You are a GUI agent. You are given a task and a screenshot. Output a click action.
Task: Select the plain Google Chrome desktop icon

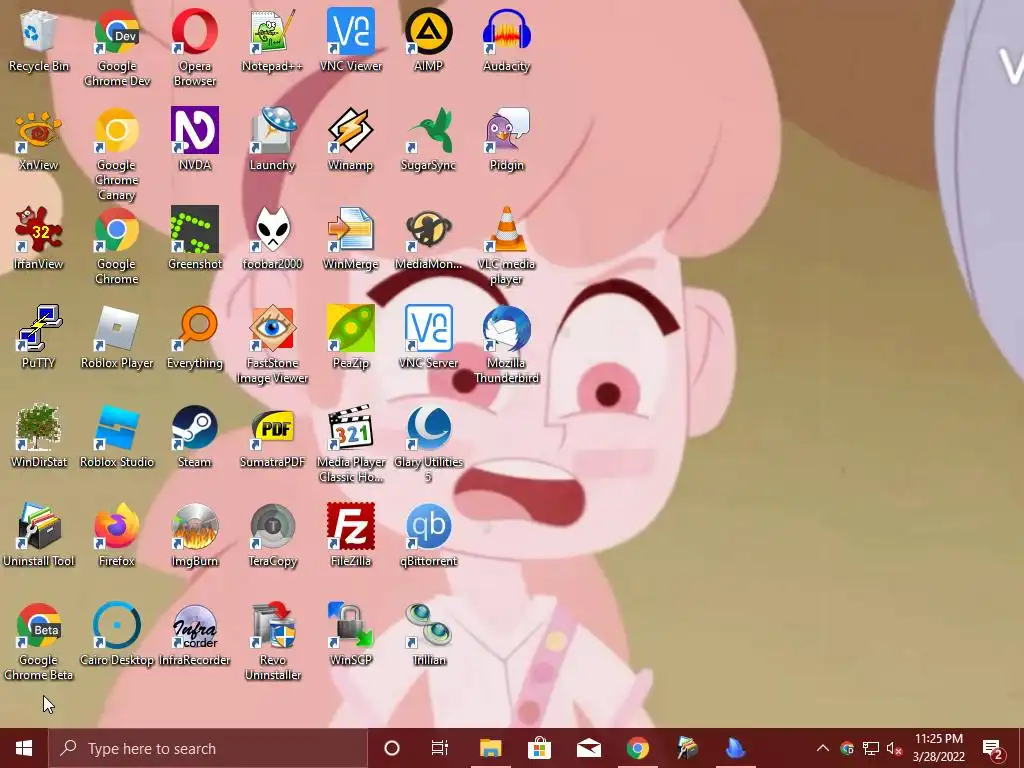(117, 246)
